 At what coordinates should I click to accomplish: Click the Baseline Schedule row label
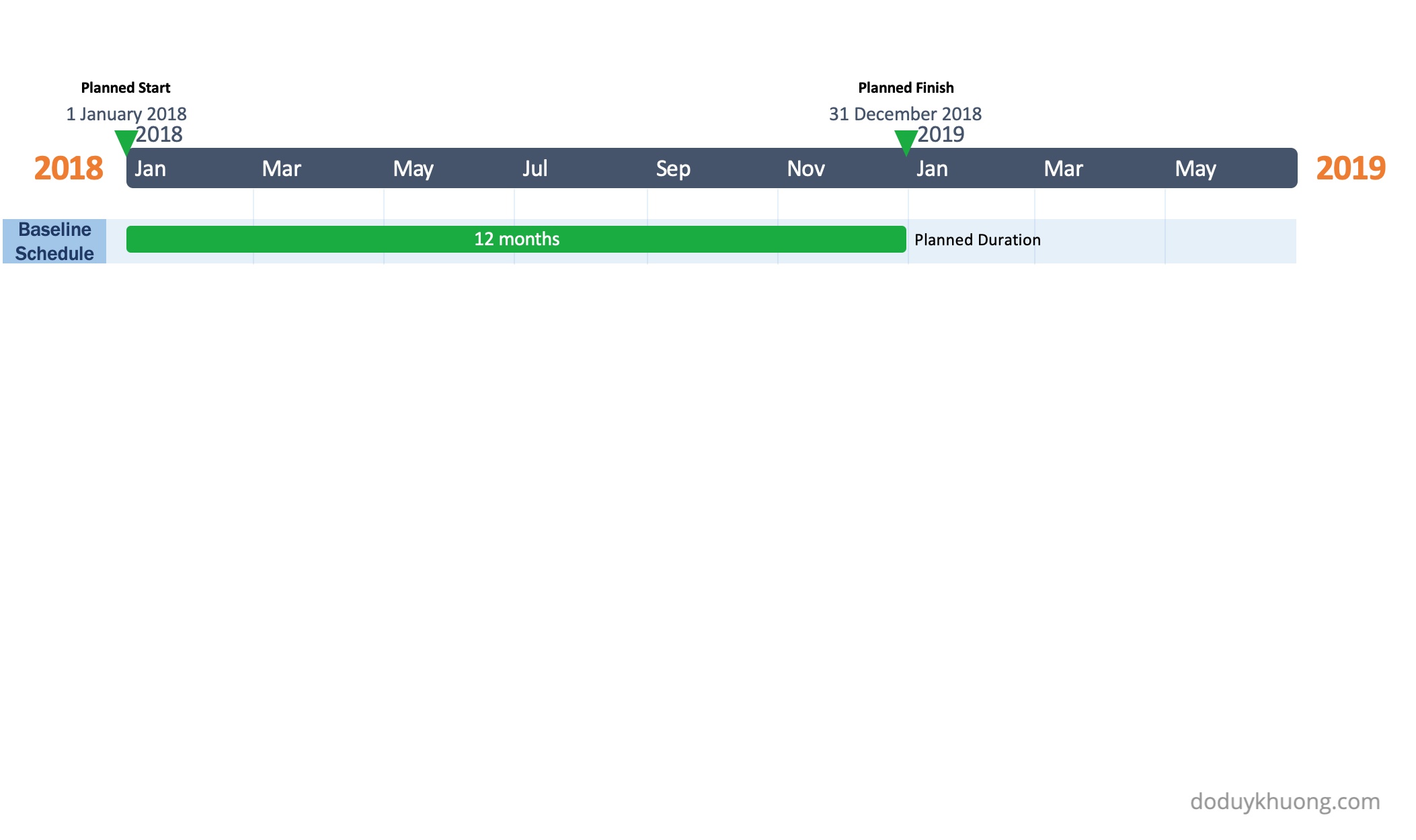(x=54, y=241)
